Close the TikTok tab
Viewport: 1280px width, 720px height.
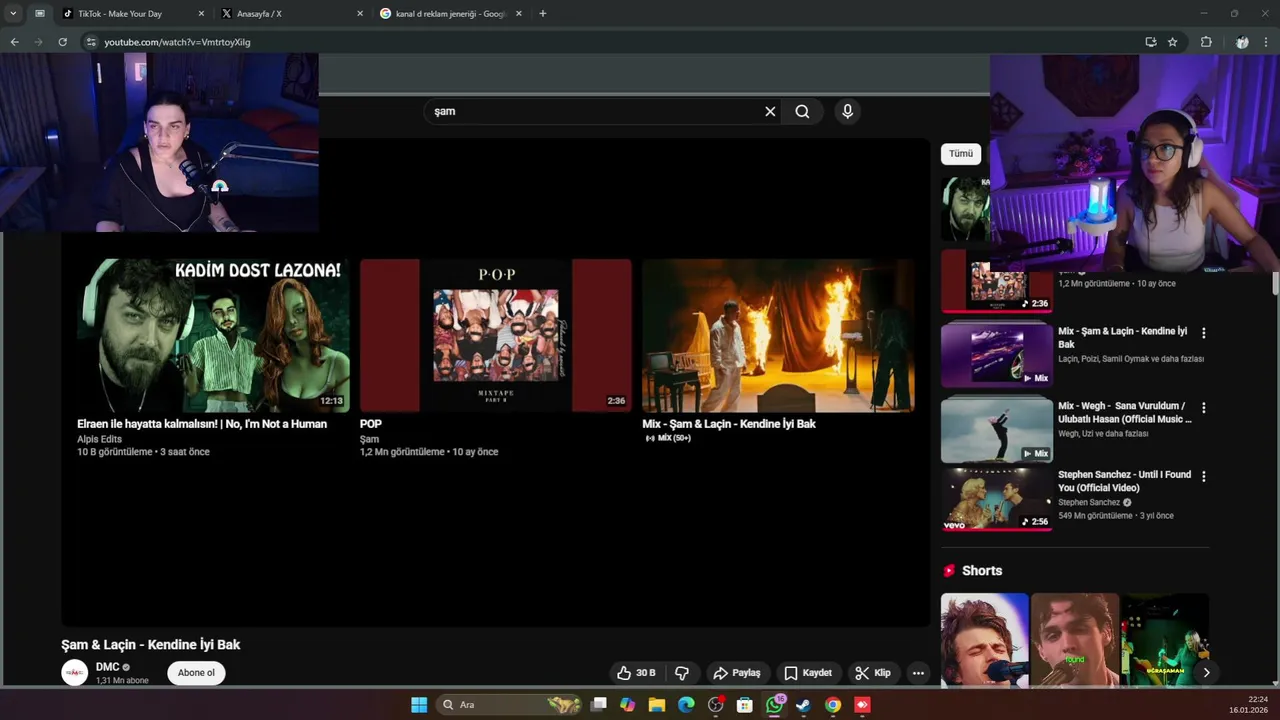coord(201,14)
